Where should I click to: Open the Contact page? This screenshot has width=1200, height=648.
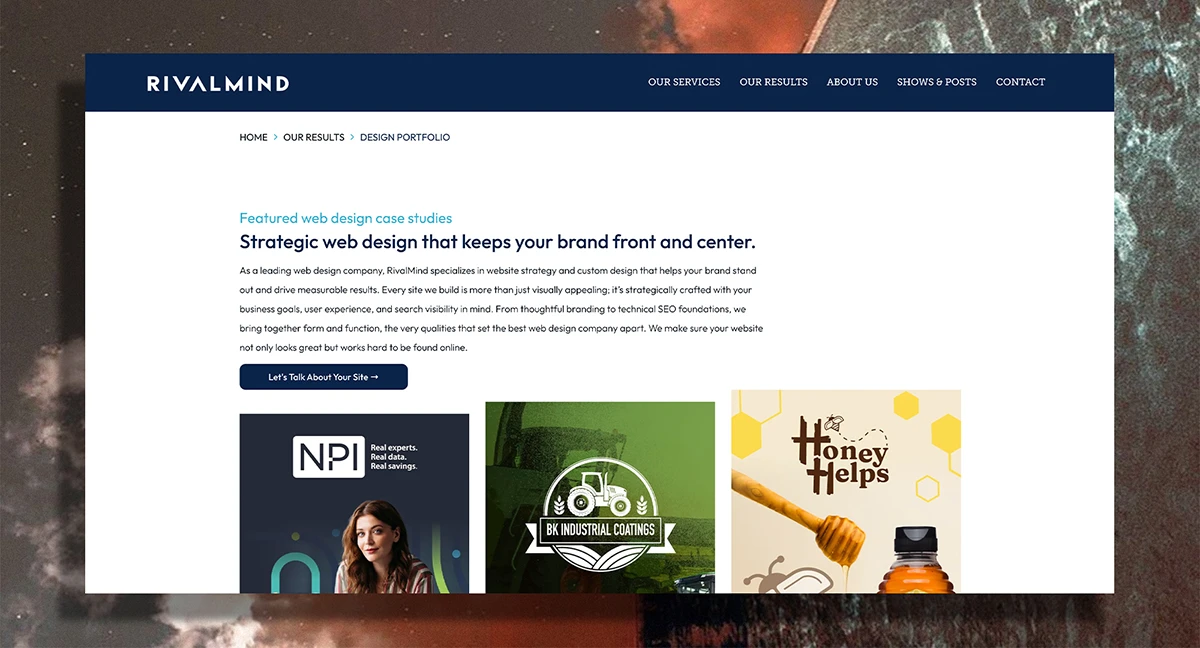coord(1020,82)
